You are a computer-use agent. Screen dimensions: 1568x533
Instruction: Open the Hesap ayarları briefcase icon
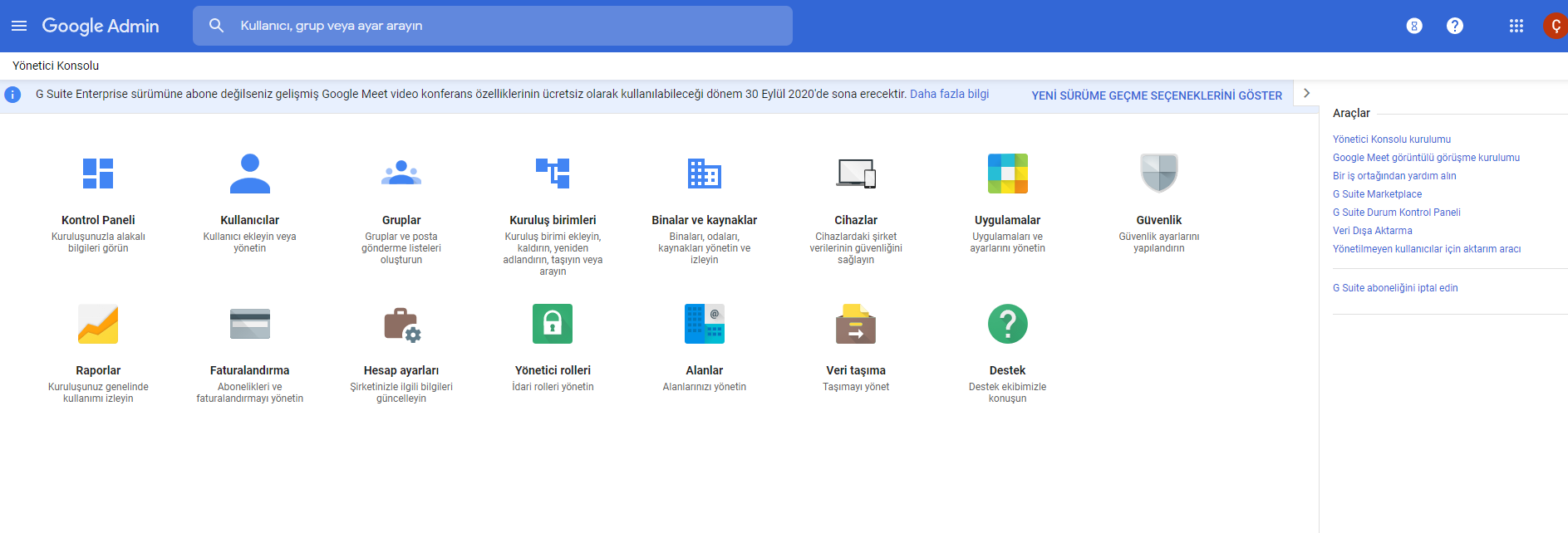[x=402, y=325]
